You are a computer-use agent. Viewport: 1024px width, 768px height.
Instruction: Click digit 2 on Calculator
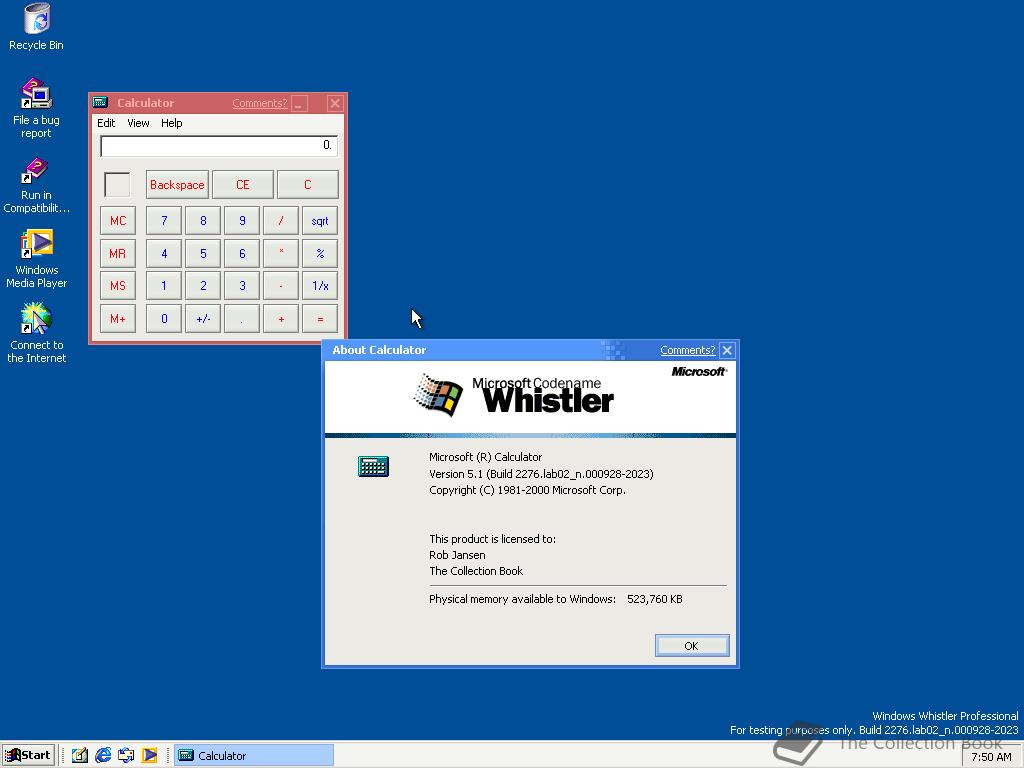(203, 286)
